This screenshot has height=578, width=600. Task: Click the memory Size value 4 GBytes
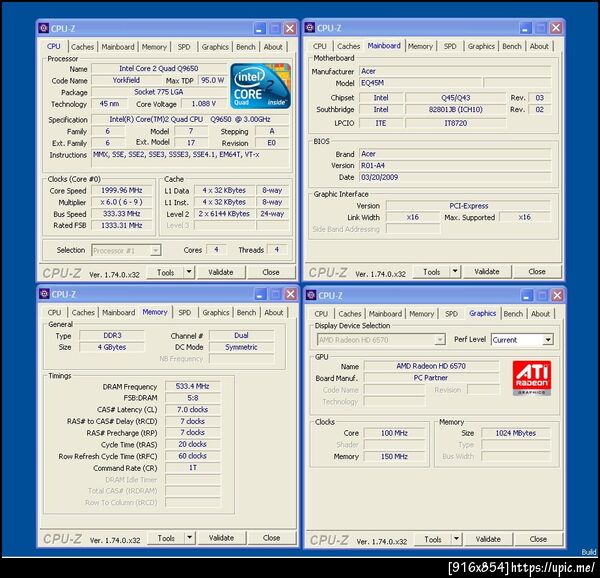point(112,347)
